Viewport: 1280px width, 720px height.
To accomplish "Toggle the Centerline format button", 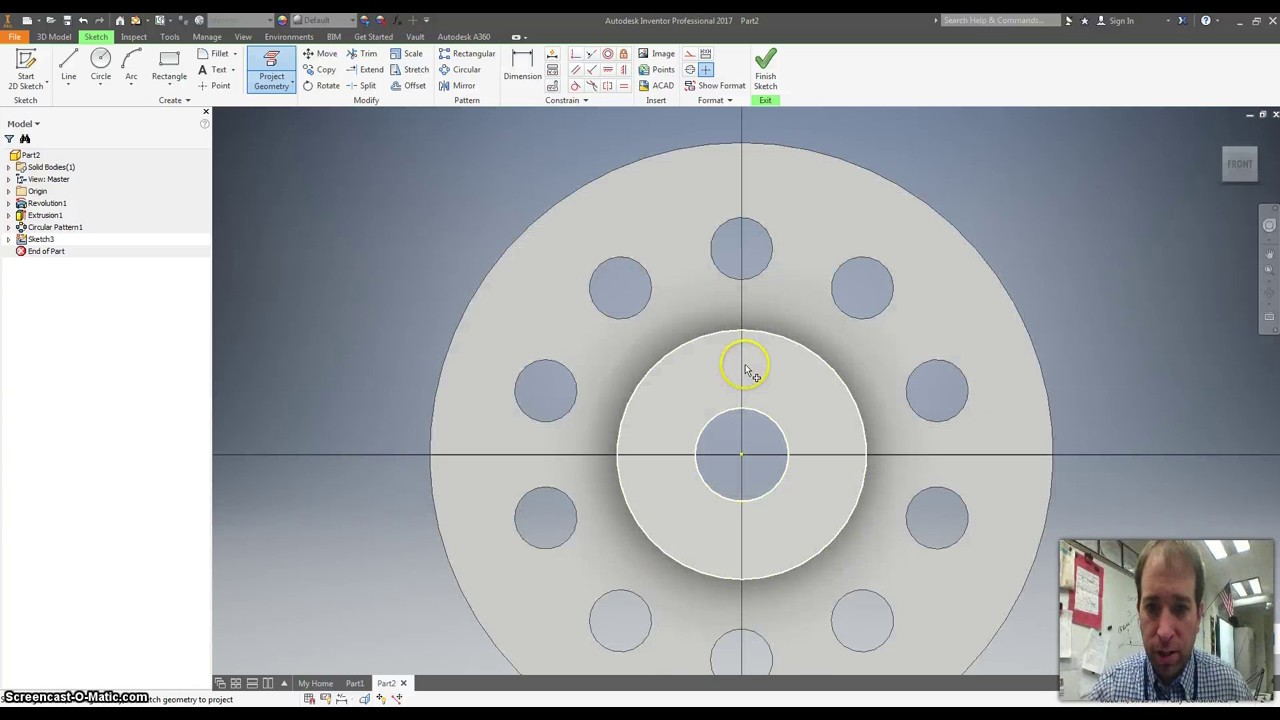I will [689, 69].
